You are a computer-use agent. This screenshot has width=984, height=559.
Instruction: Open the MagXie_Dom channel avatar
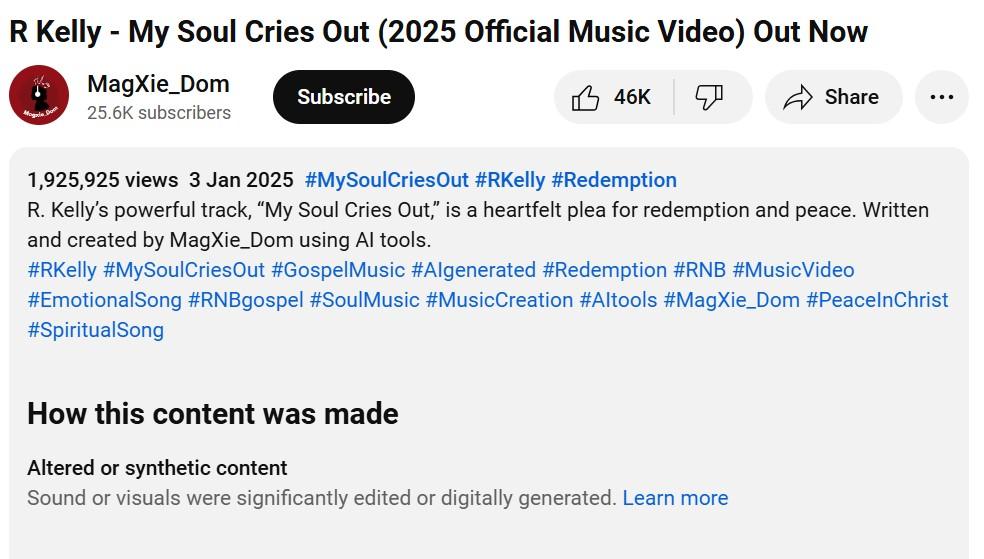39,95
